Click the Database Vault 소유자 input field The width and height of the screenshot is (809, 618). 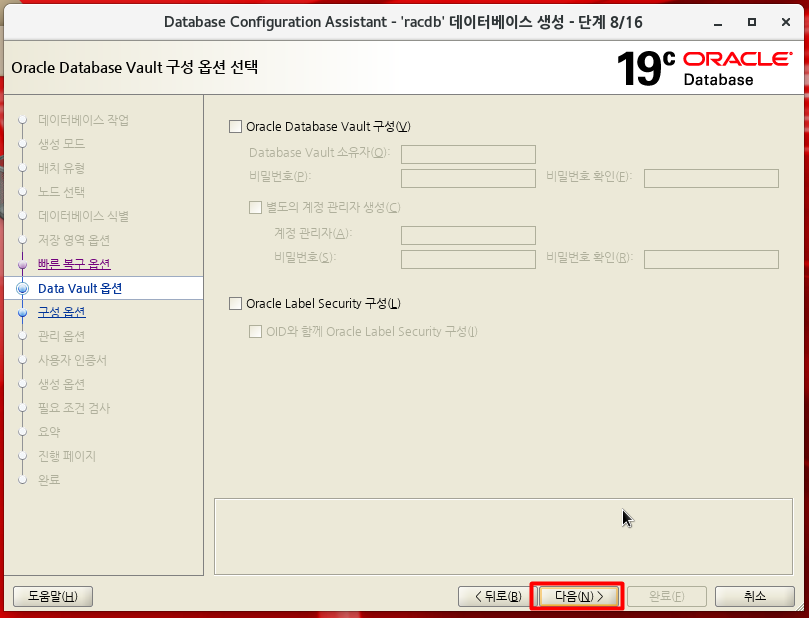tap(468, 154)
